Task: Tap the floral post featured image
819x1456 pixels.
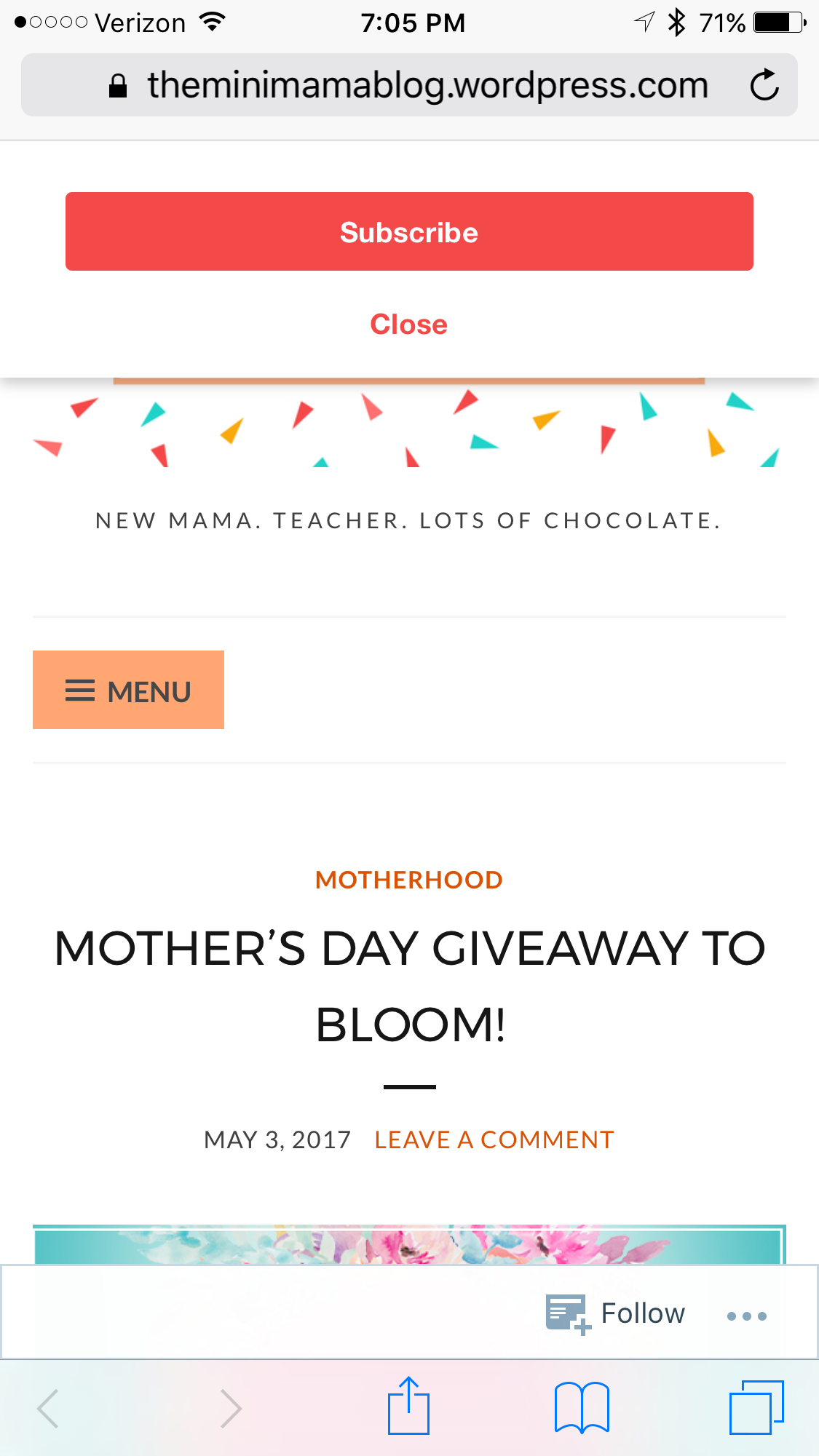Action: point(409,1244)
